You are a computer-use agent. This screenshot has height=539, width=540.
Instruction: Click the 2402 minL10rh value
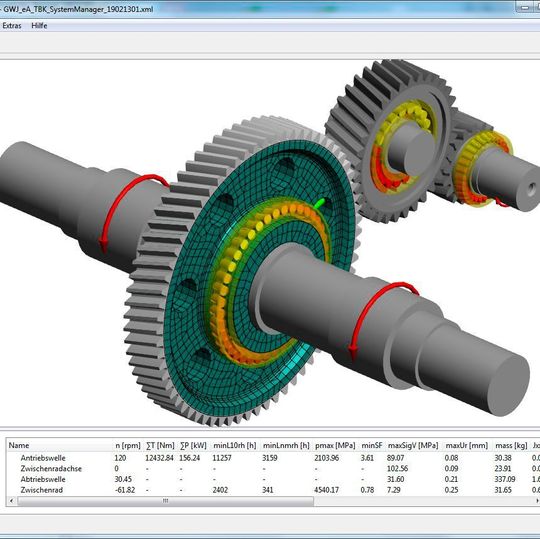tap(220, 490)
